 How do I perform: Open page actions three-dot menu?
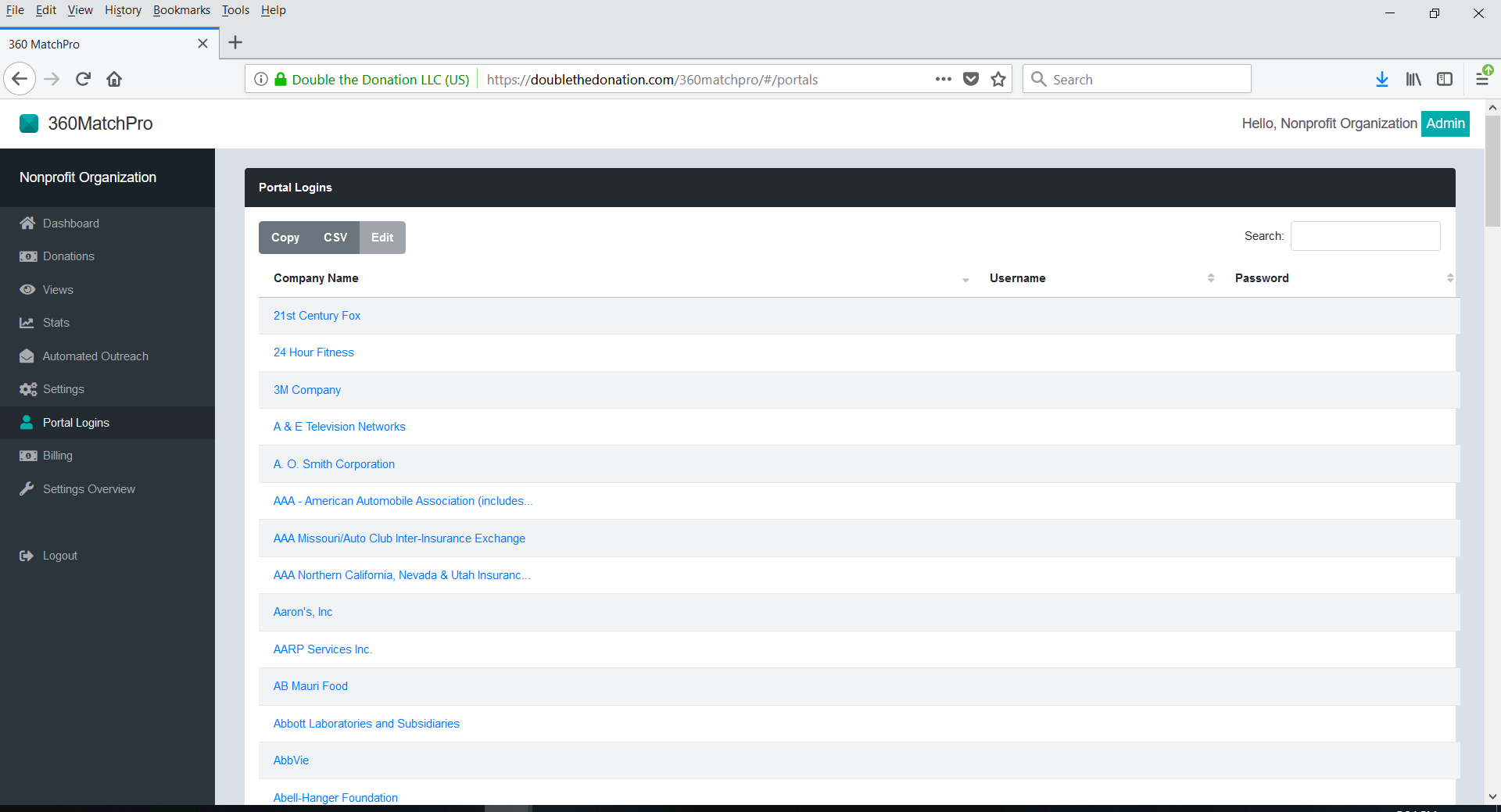pos(944,79)
